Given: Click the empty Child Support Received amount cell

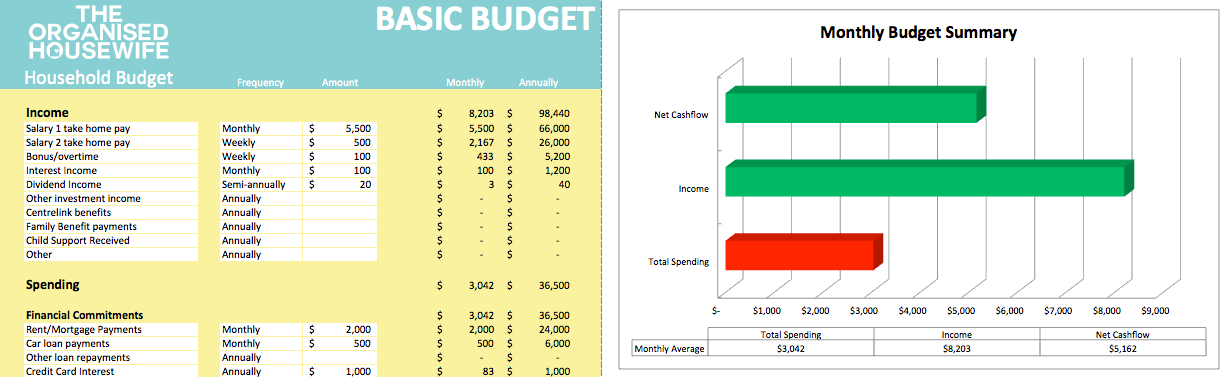Looking at the screenshot, I should click(x=340, y=241).
